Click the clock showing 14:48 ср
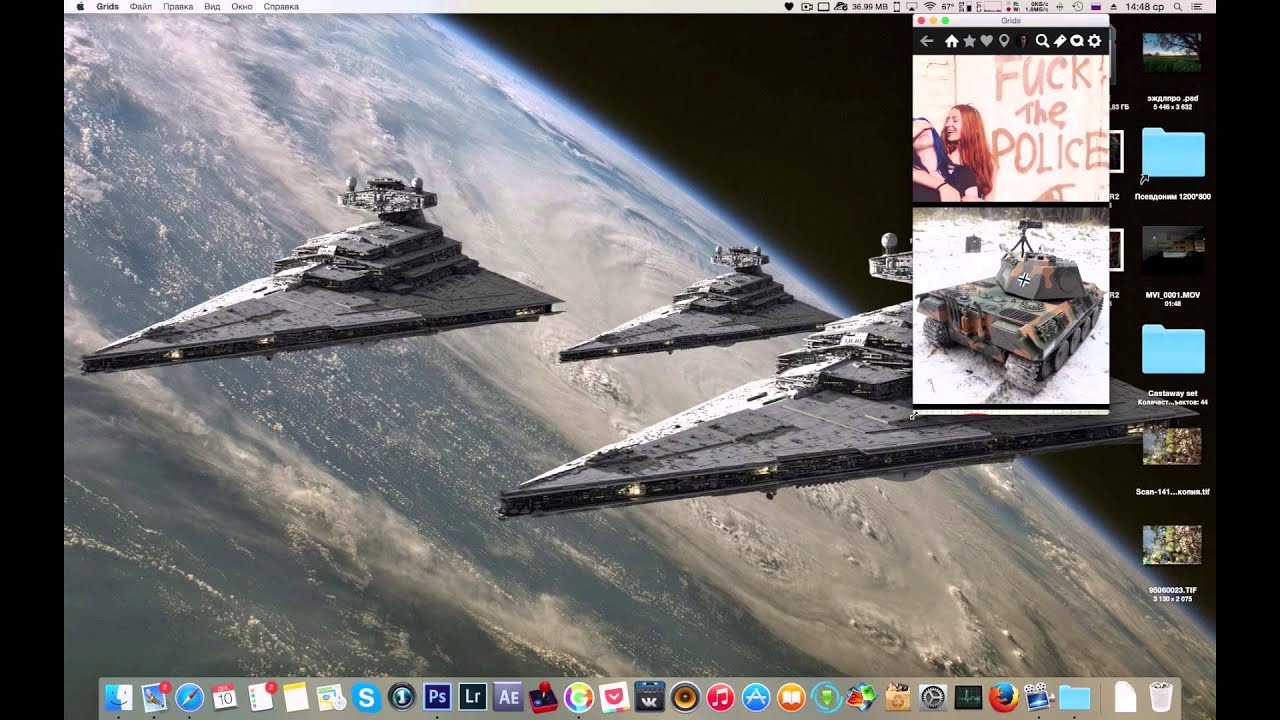The height and width of the screenshot is (720, 1280). click(x=1144, y=6)
